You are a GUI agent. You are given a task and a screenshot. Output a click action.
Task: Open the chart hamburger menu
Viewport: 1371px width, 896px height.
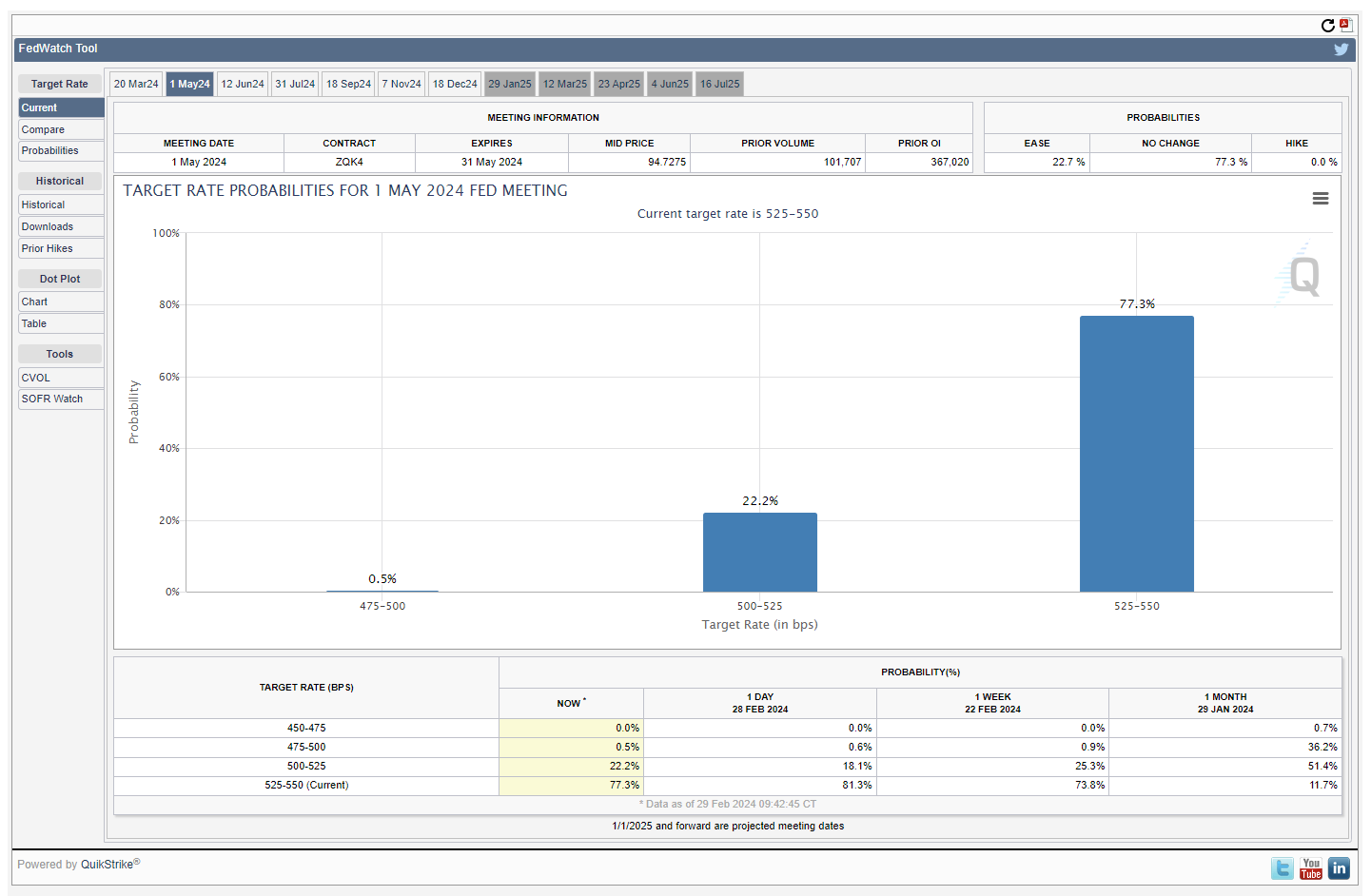click(1320, 199)
